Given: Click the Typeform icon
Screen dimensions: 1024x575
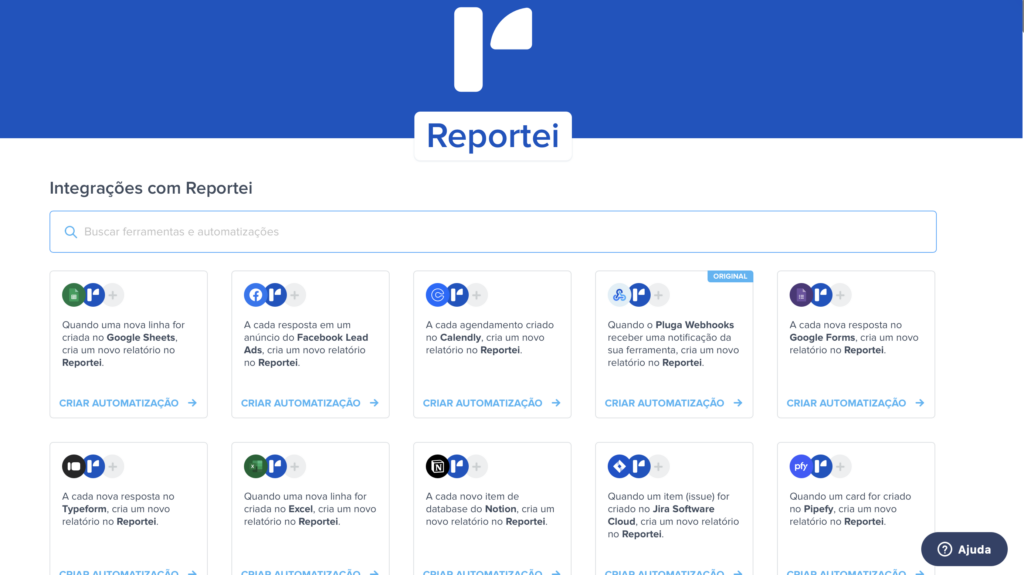Looking at the screenshot, I should 73,466.
